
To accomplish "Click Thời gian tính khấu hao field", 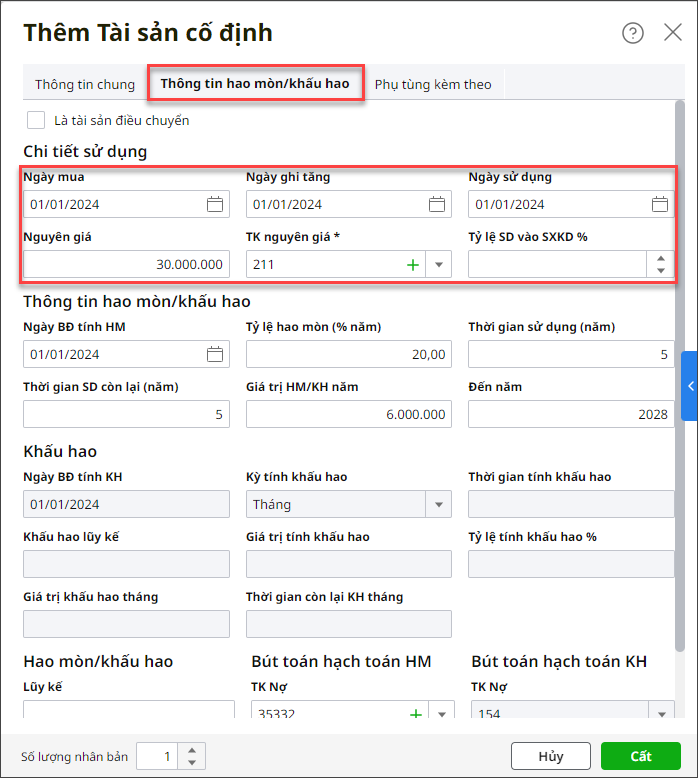I will coord(571,504).
